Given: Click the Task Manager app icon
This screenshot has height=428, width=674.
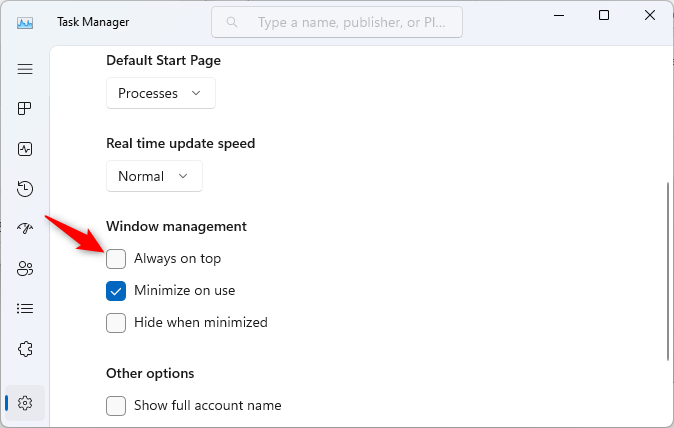Looking at the screenshot, I should click(26, 21).
